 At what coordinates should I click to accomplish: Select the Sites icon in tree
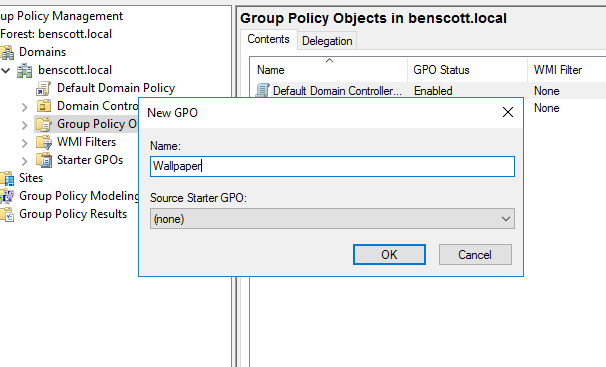tap(7, 178)
